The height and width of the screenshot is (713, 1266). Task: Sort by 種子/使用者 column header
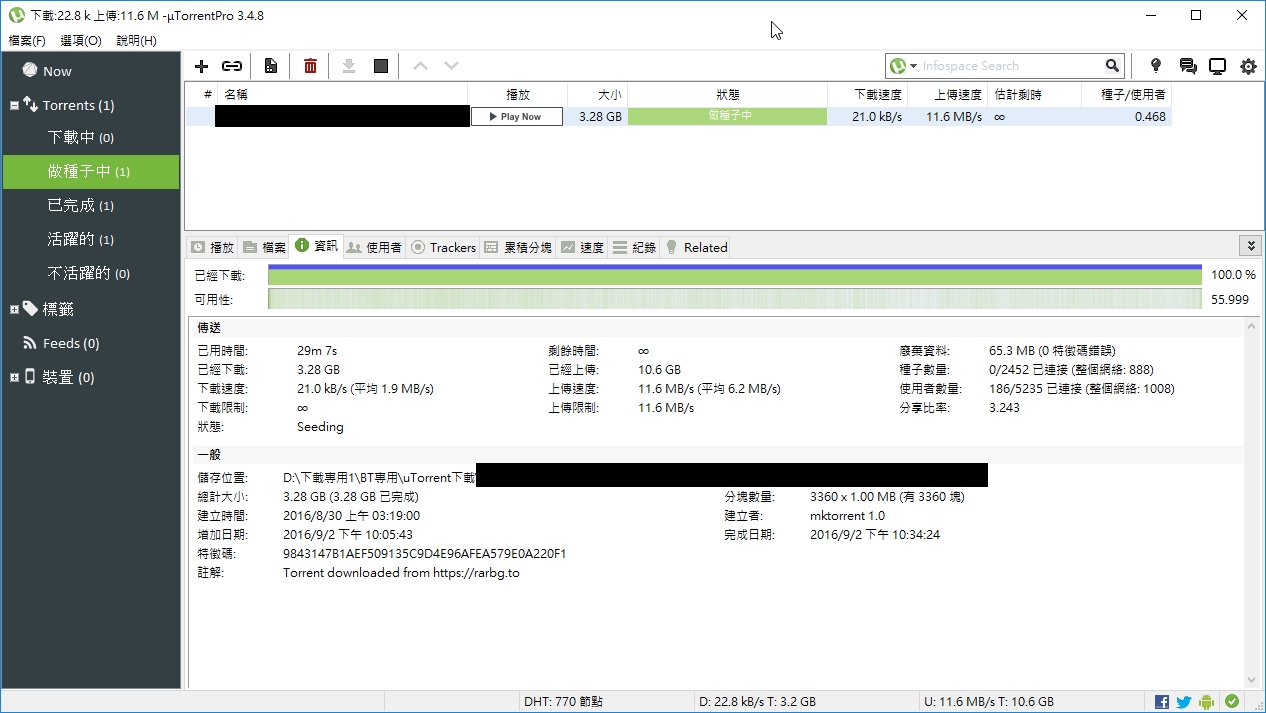pyautogui.click(x=1126, y=94)
